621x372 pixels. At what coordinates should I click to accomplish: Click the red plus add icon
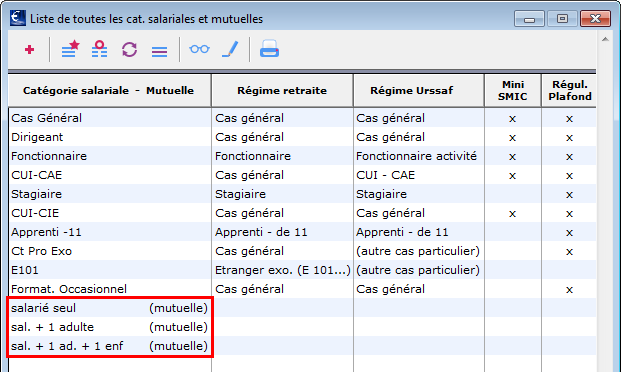(x=29, y=50)
